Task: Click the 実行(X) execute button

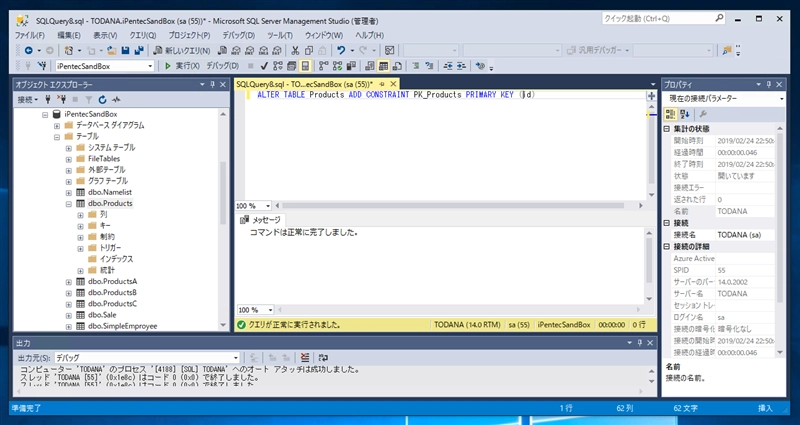Action: [182, 66]
